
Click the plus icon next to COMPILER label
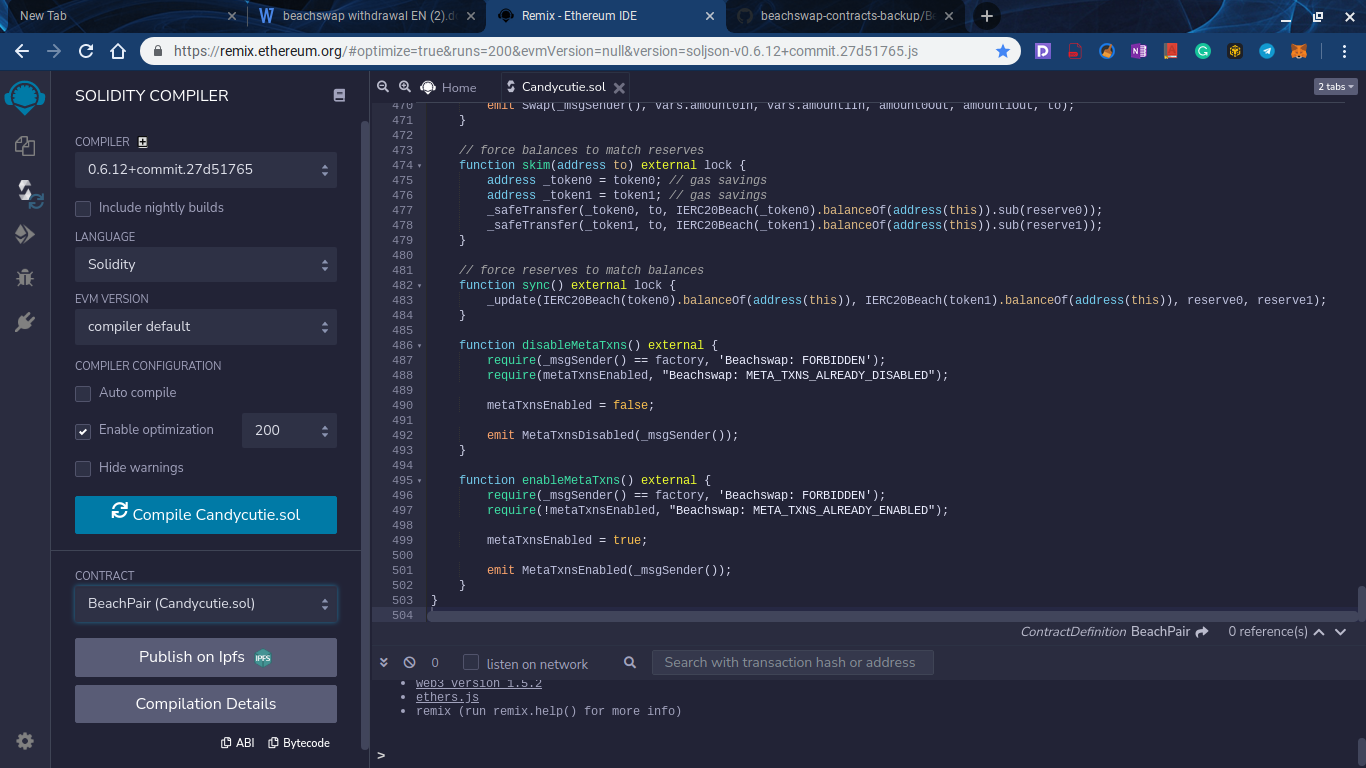(143, 142)
